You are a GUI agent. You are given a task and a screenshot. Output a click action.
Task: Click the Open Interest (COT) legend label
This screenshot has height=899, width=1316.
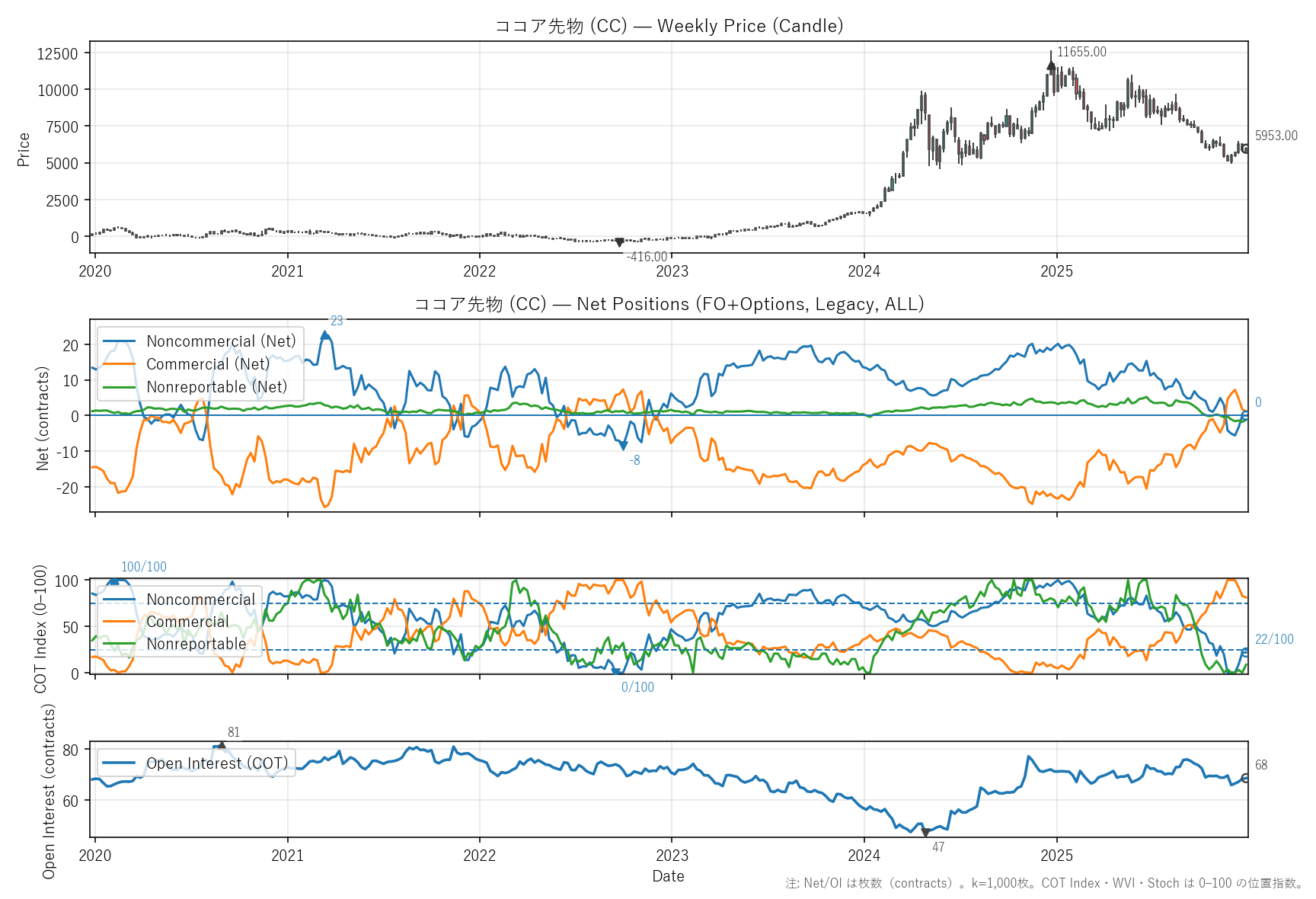(217, 763)
